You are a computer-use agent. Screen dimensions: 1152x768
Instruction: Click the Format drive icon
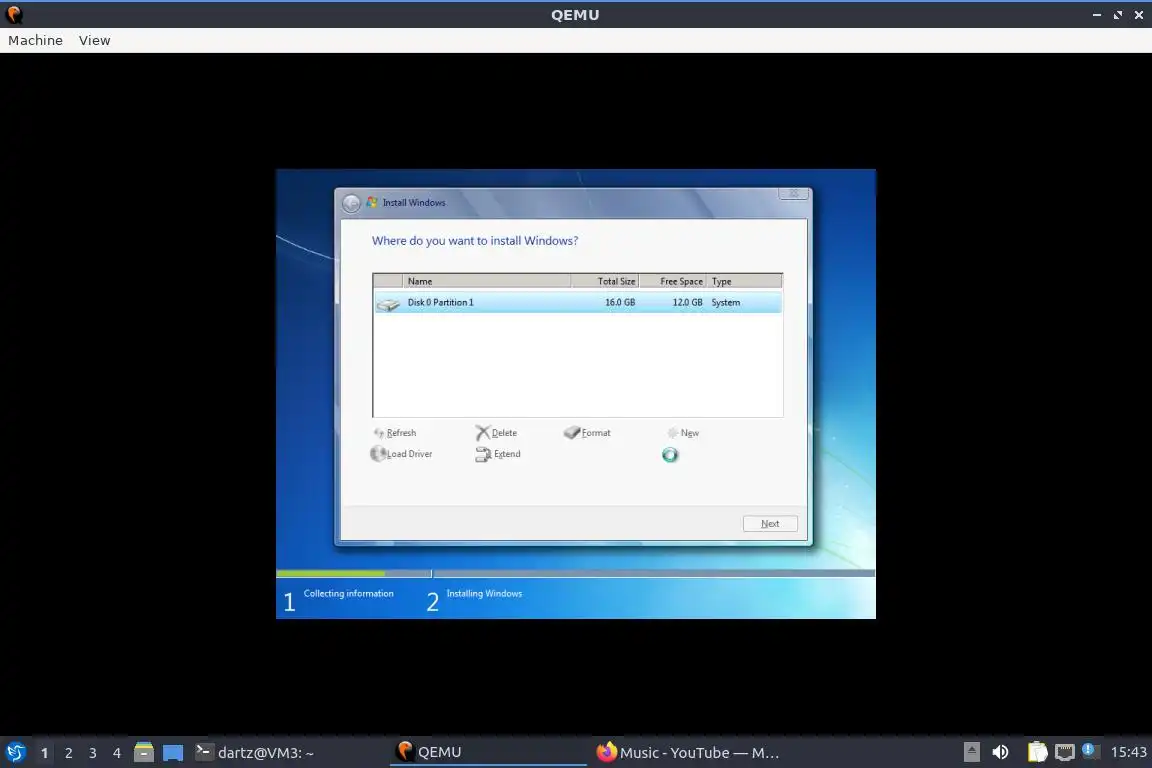572,433
